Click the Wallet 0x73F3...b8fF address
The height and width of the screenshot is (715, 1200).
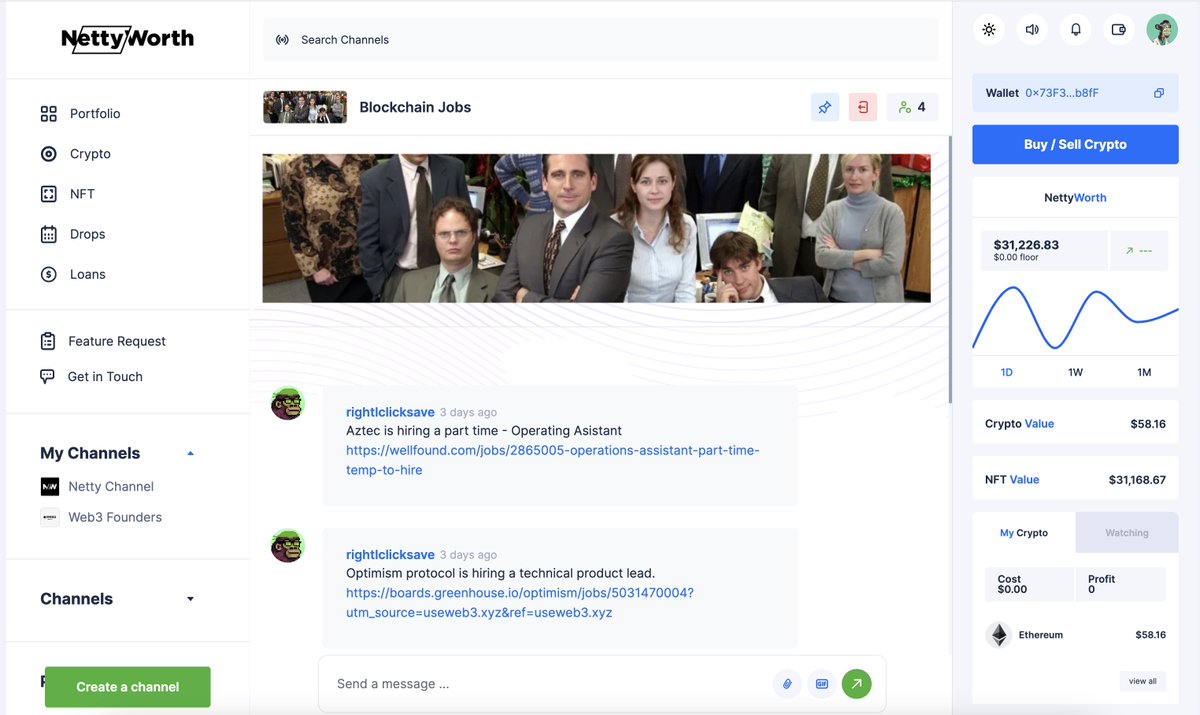pyautogui.click(x=1061, y=93)
